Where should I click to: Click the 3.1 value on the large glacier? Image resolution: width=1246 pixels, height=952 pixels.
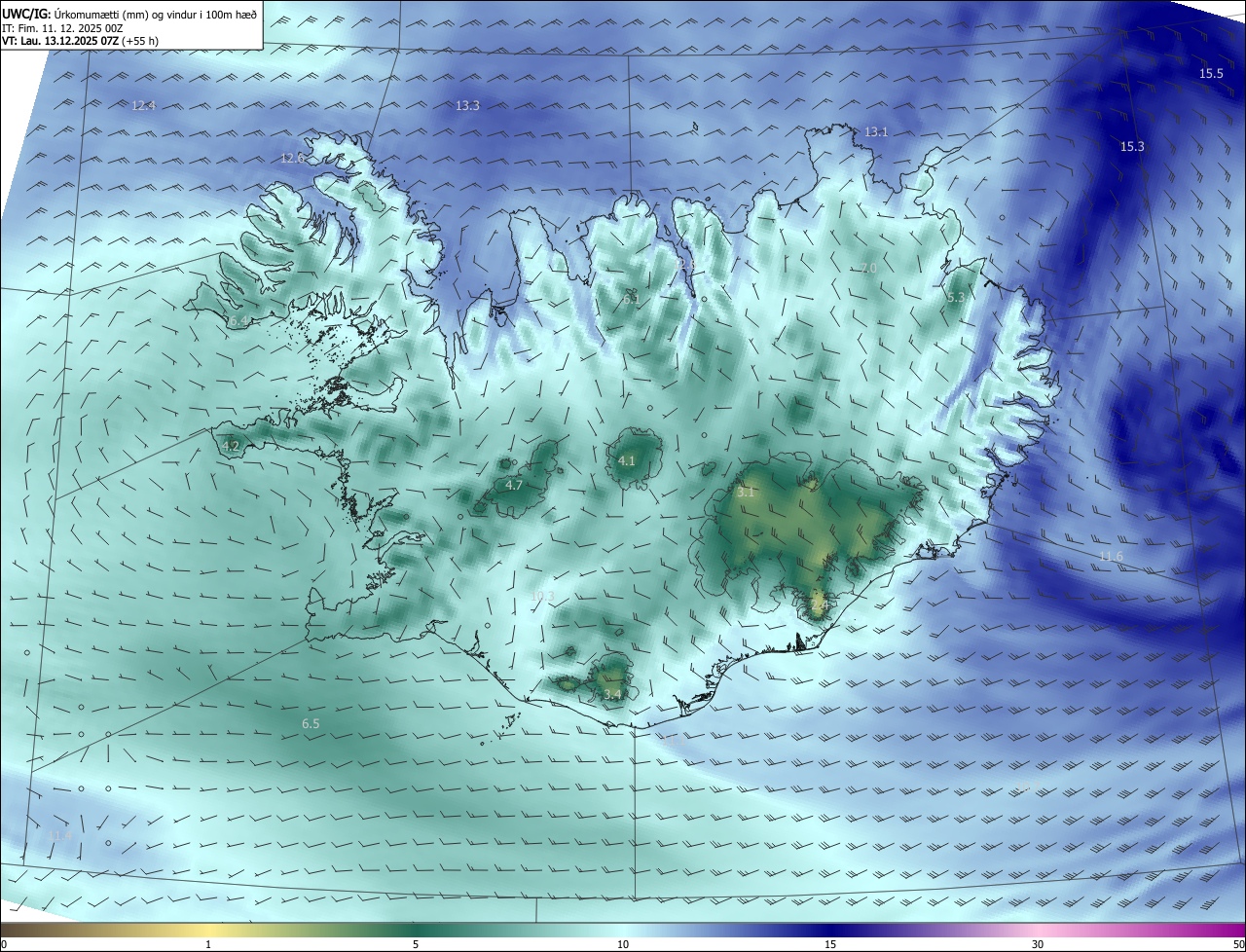click(745, 494)
